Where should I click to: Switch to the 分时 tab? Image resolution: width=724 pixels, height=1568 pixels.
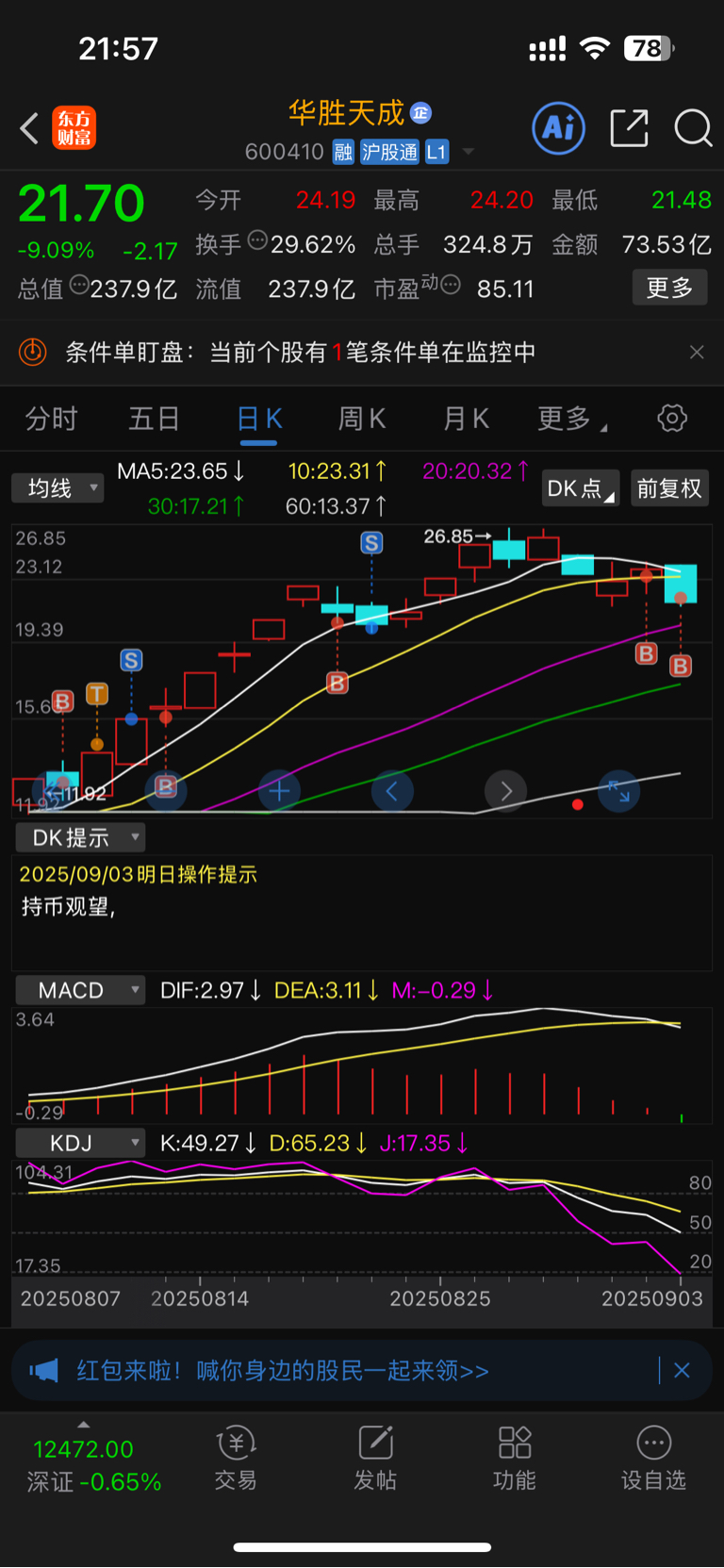(51, 419)
